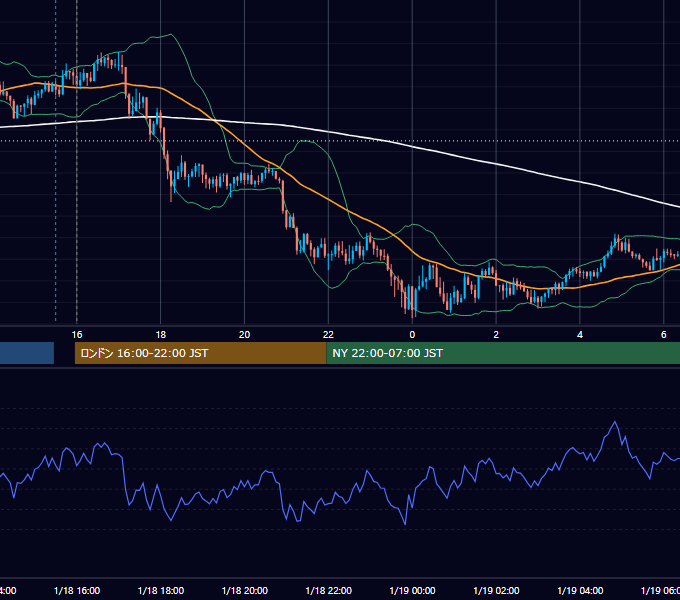Click the 18 hour label on price chart axis
This screenshot has height=600, width=680.
coord(160,335)
